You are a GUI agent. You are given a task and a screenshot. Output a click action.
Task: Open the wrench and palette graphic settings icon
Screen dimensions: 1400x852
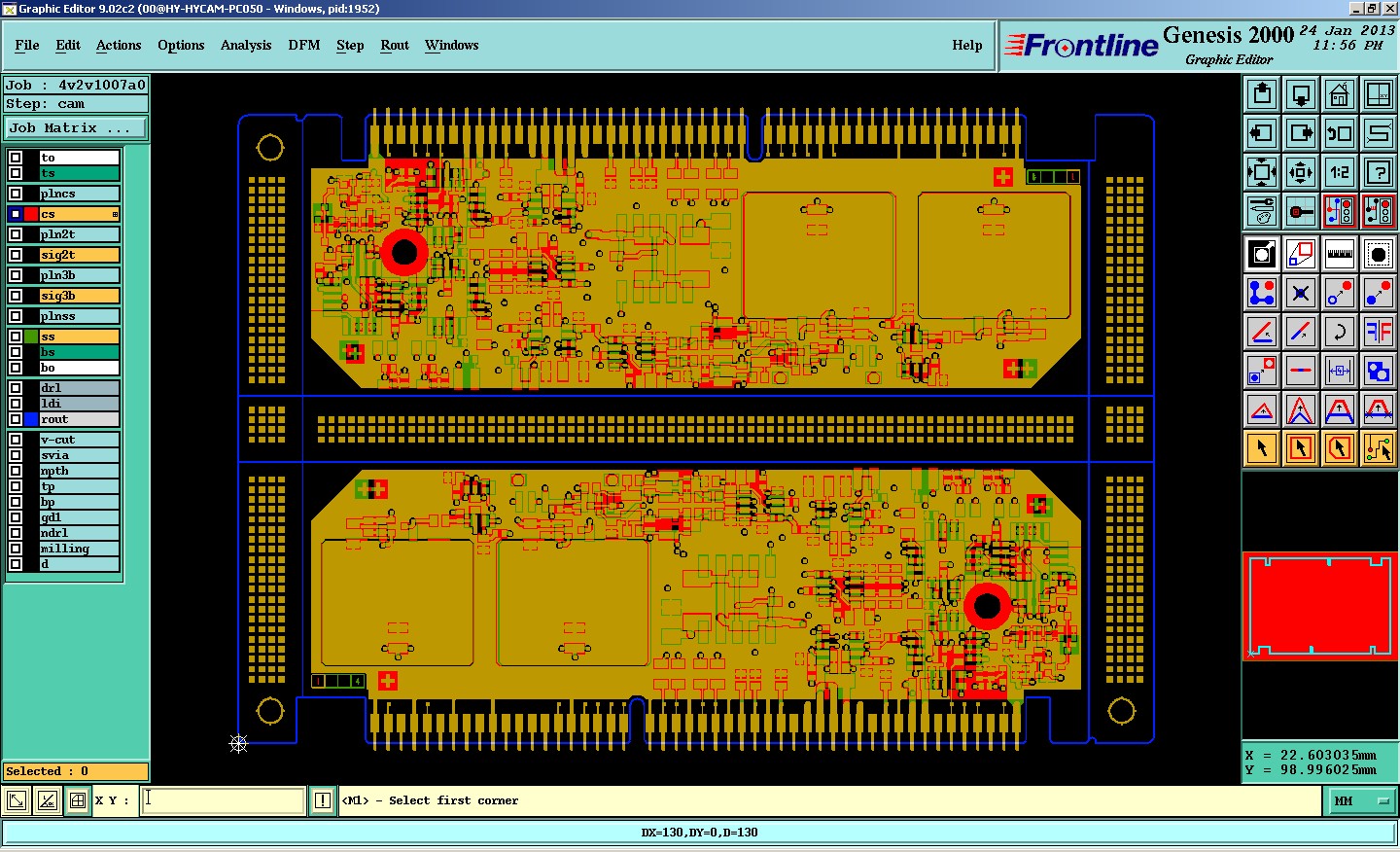click(1262, 211)
